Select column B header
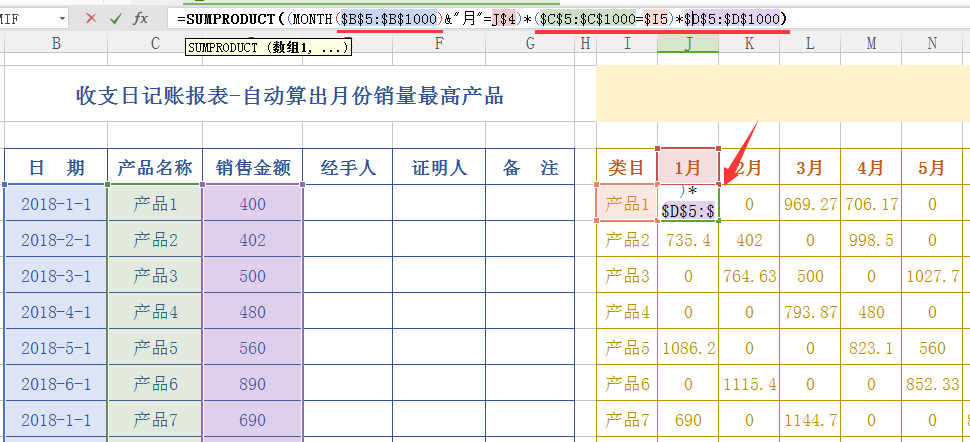The width and height of the screenshot is (970, 442). tap(56, 43)
